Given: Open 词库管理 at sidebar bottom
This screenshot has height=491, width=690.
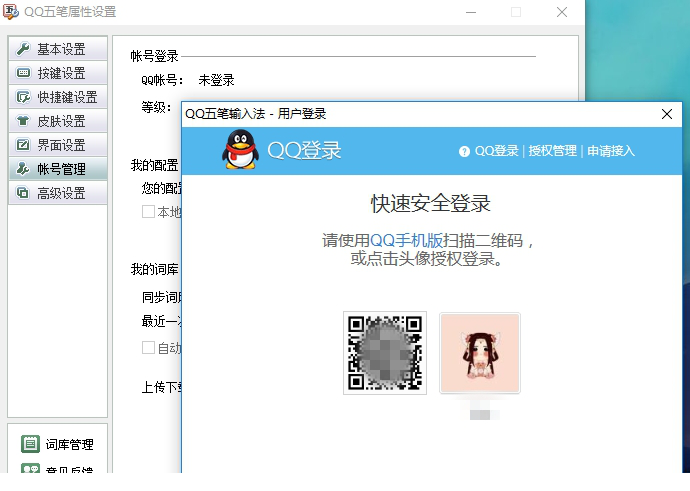Looking at the screenshot, I should (x=57, y=444).
